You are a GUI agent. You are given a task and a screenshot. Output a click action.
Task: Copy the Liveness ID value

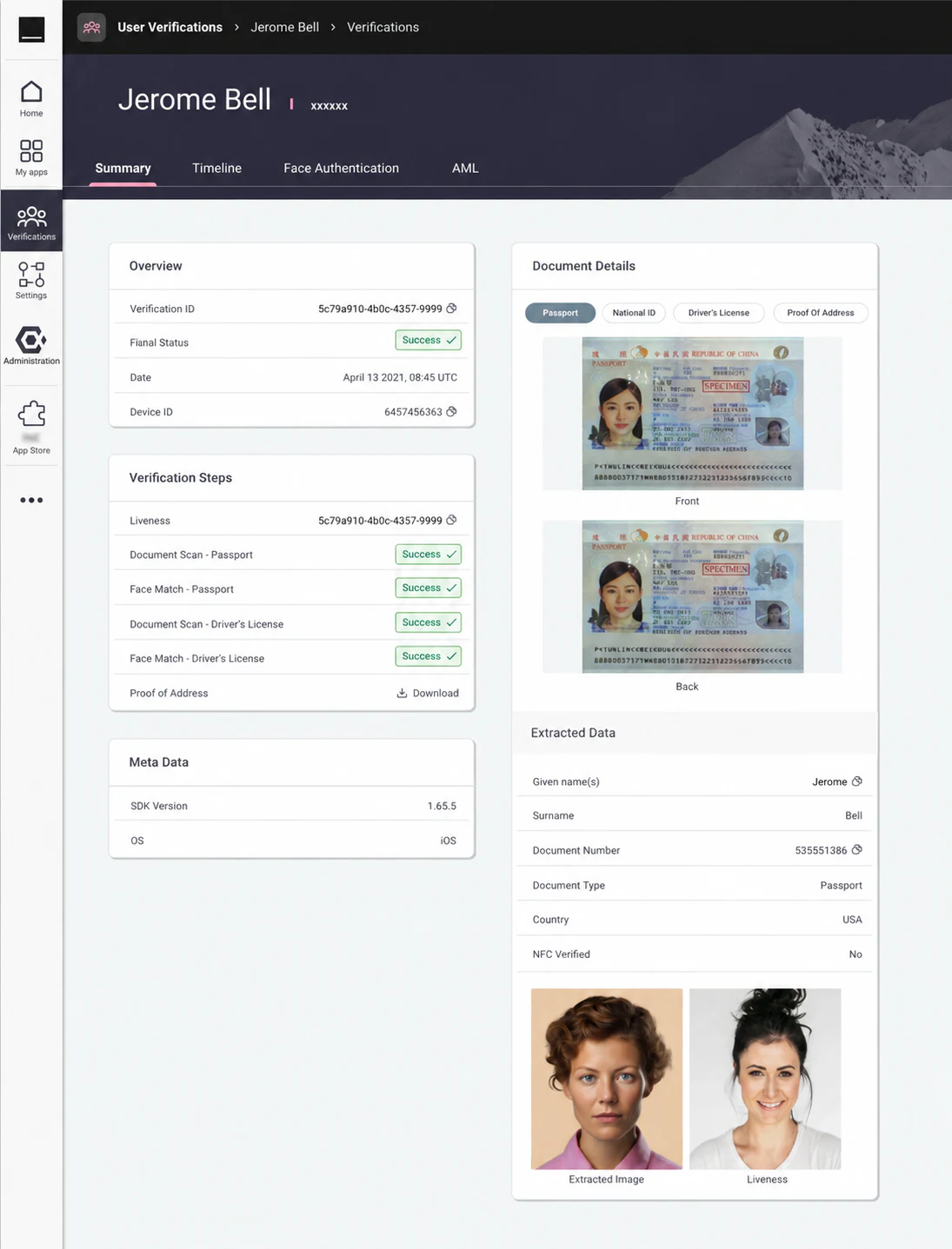pos(451,520)
